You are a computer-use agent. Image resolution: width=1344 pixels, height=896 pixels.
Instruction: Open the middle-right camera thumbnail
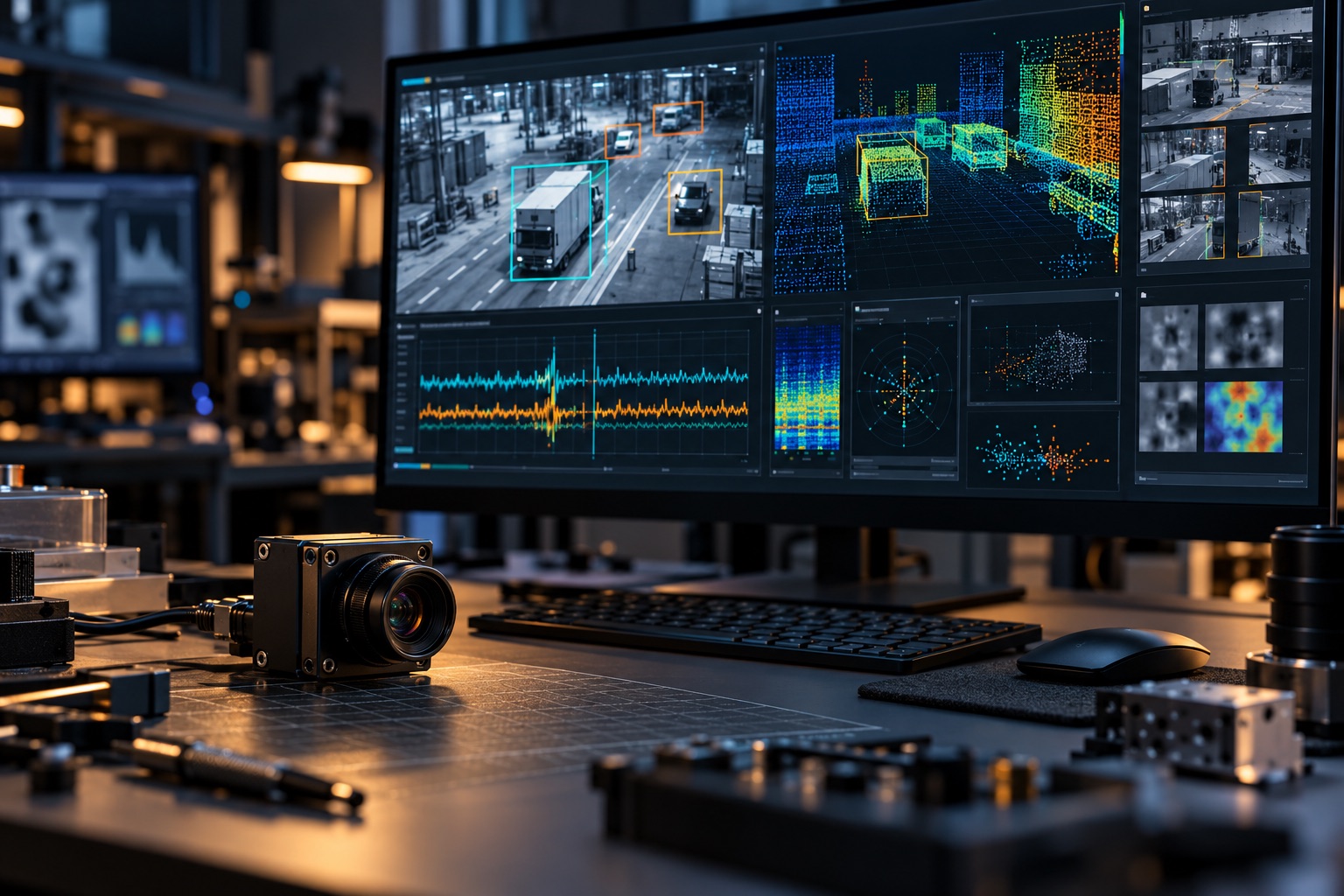point(1278,153)
